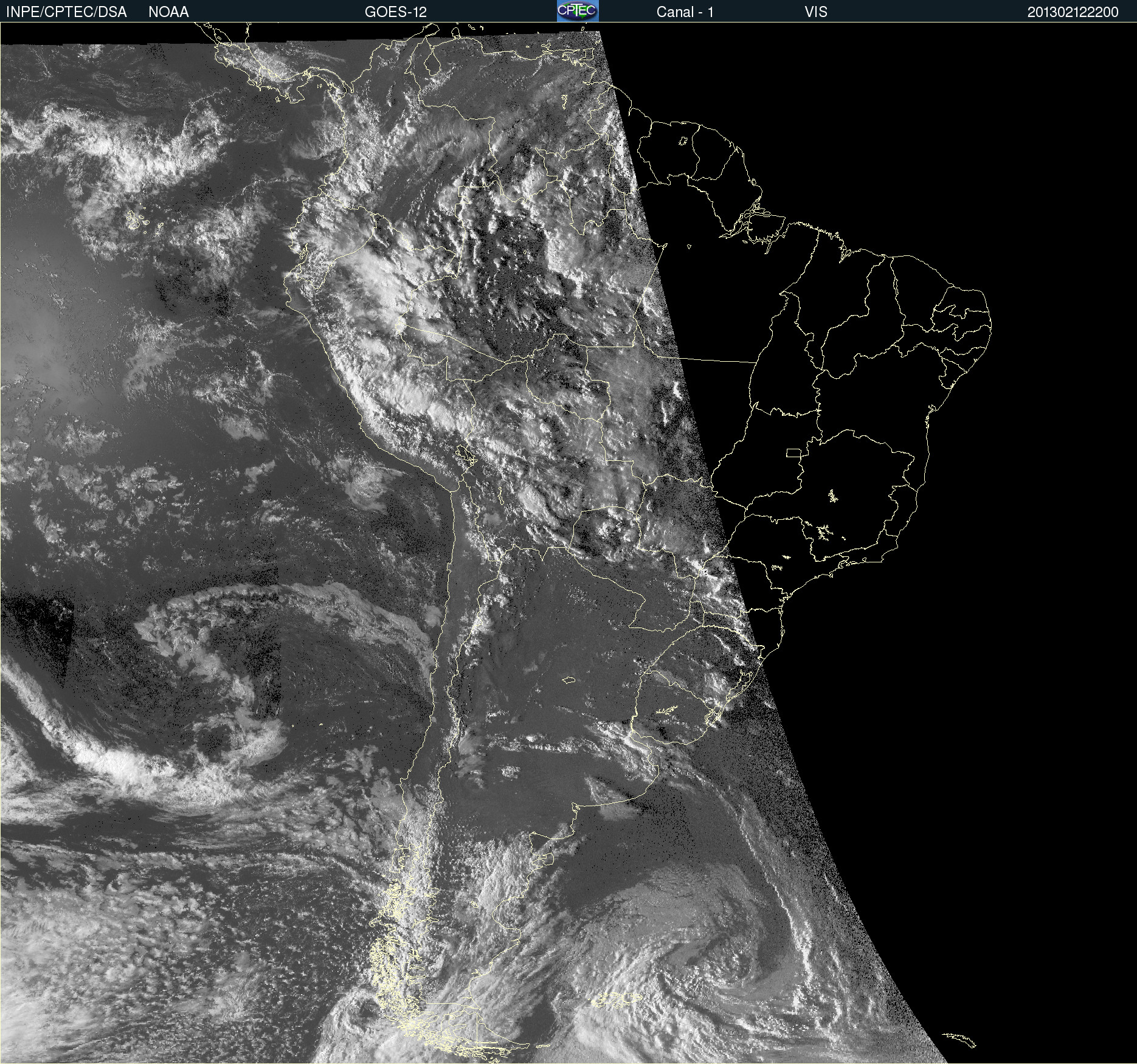The width and height of the screenshot is (1137, 1064).
Task: Click the 'Canal - 1' channel label
Action: click(685, 12)
